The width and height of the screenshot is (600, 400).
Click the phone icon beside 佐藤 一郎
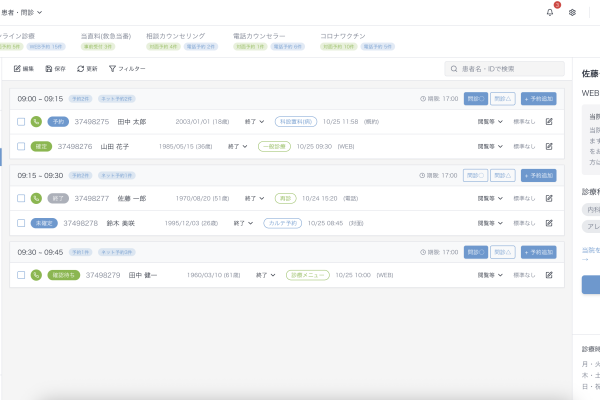point(36,198)
